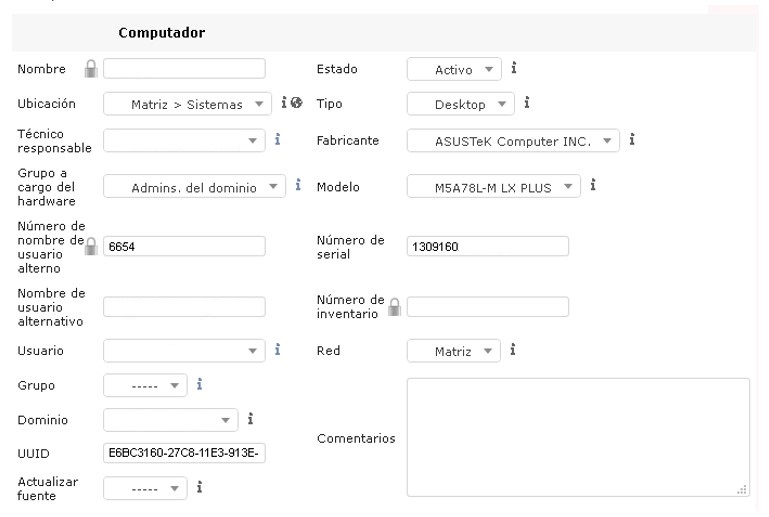This screenshot has width=769, height=517.
Task: Click the lock icon next to Nombre
Action: pyautogui.click(x=91, y=69)
